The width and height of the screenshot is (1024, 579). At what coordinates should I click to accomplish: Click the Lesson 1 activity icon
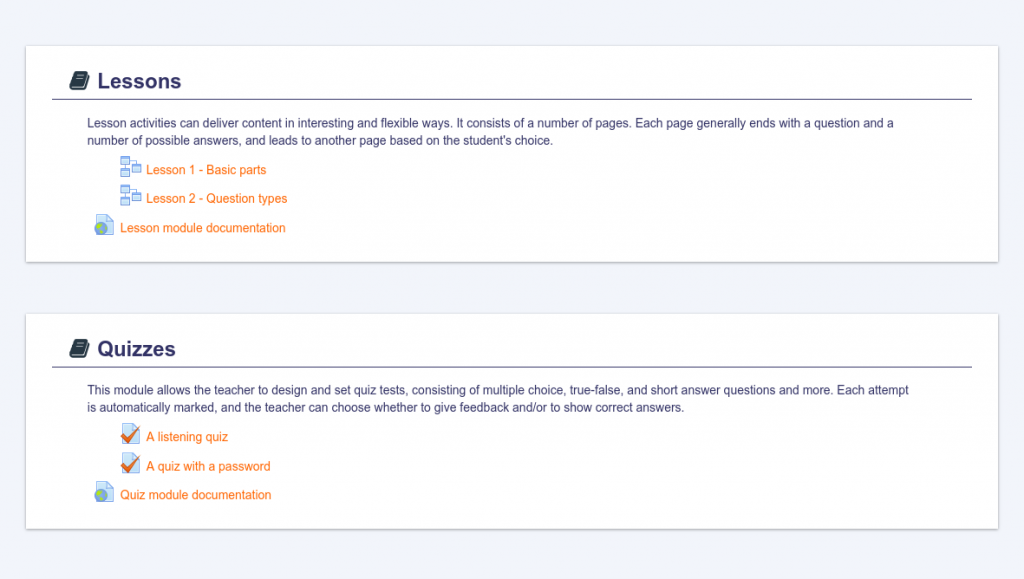[130, 167]
